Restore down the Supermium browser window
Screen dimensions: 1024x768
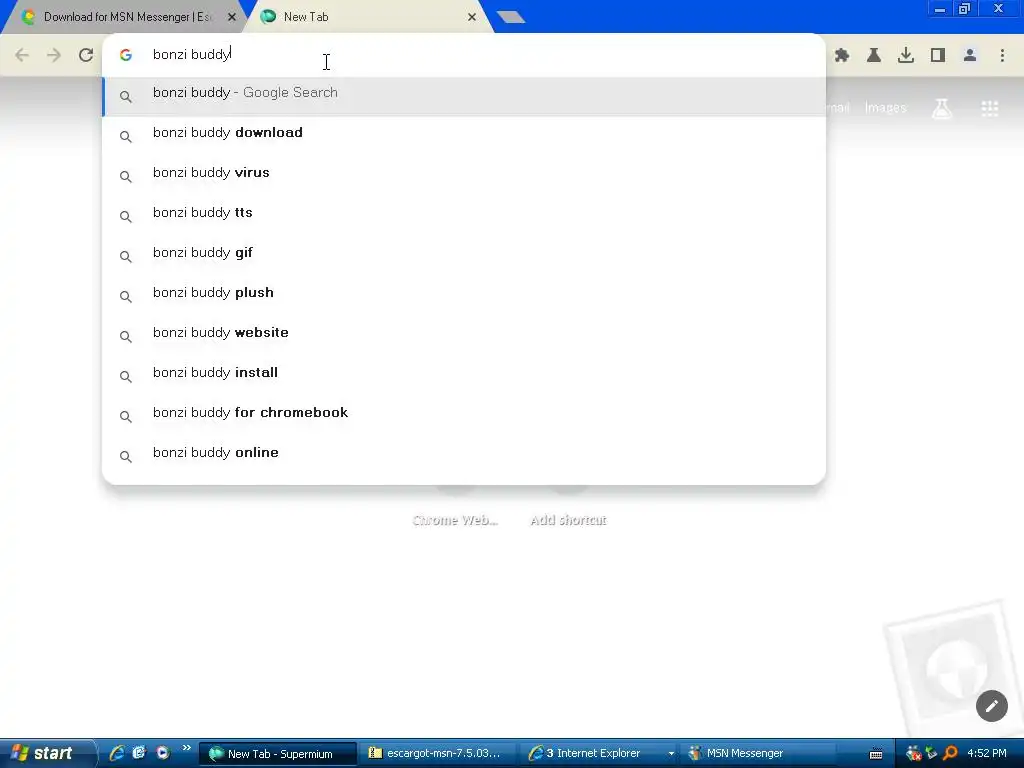click(x=965, y=9)
